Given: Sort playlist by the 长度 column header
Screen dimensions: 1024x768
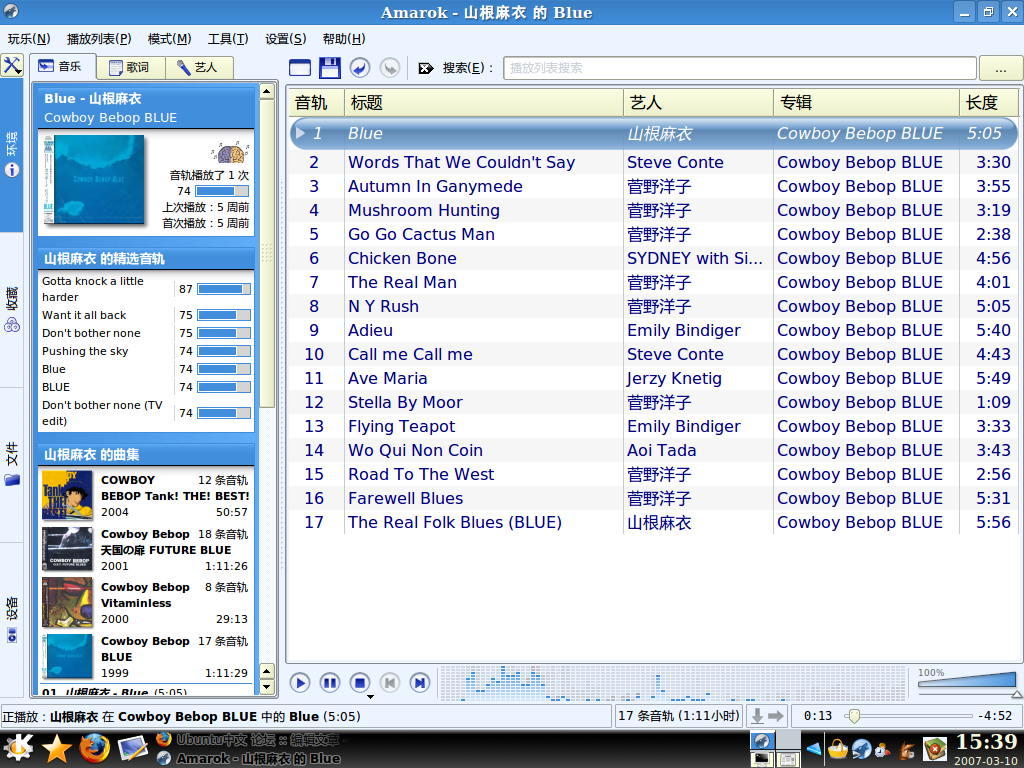Looking at the screenshot, I should pyautogui.click(x=989, y=103).
